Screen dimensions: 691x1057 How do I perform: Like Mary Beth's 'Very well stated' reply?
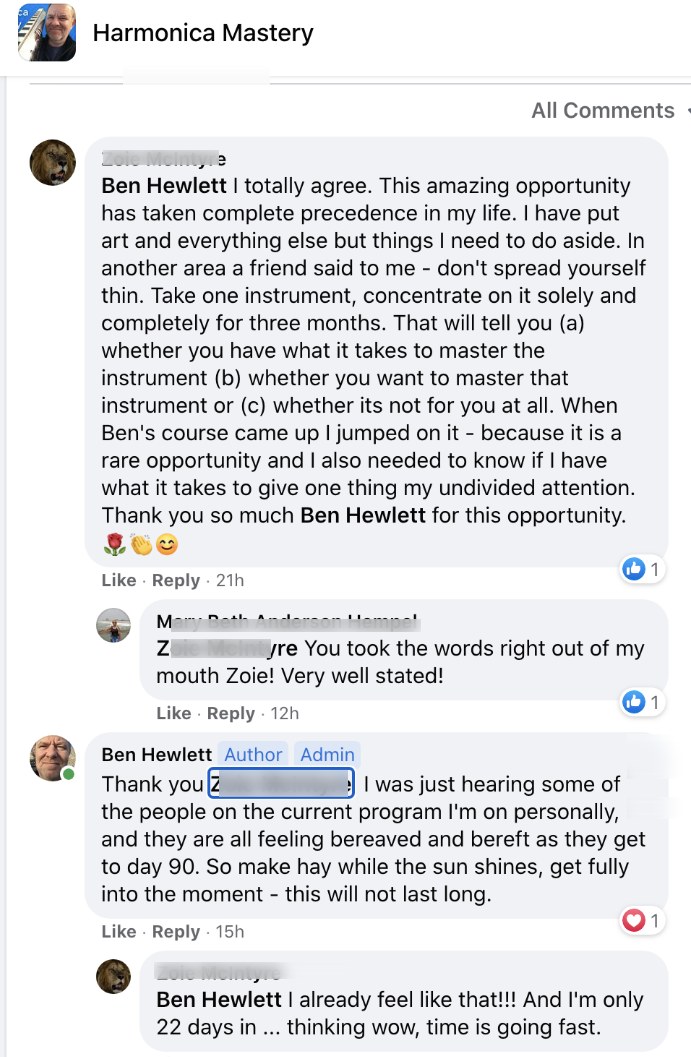174,713
